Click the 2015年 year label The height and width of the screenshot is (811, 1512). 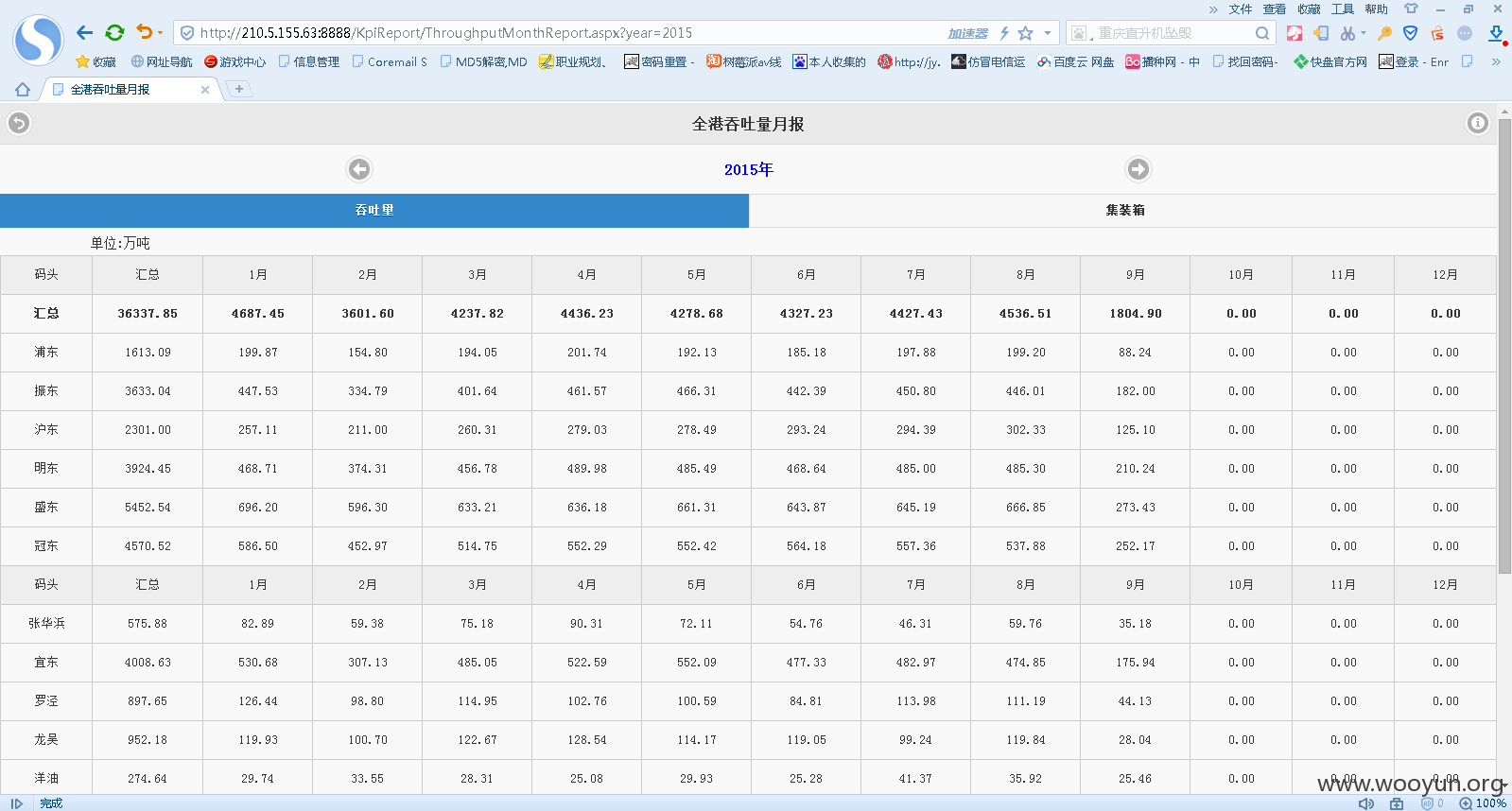point(749,169)
